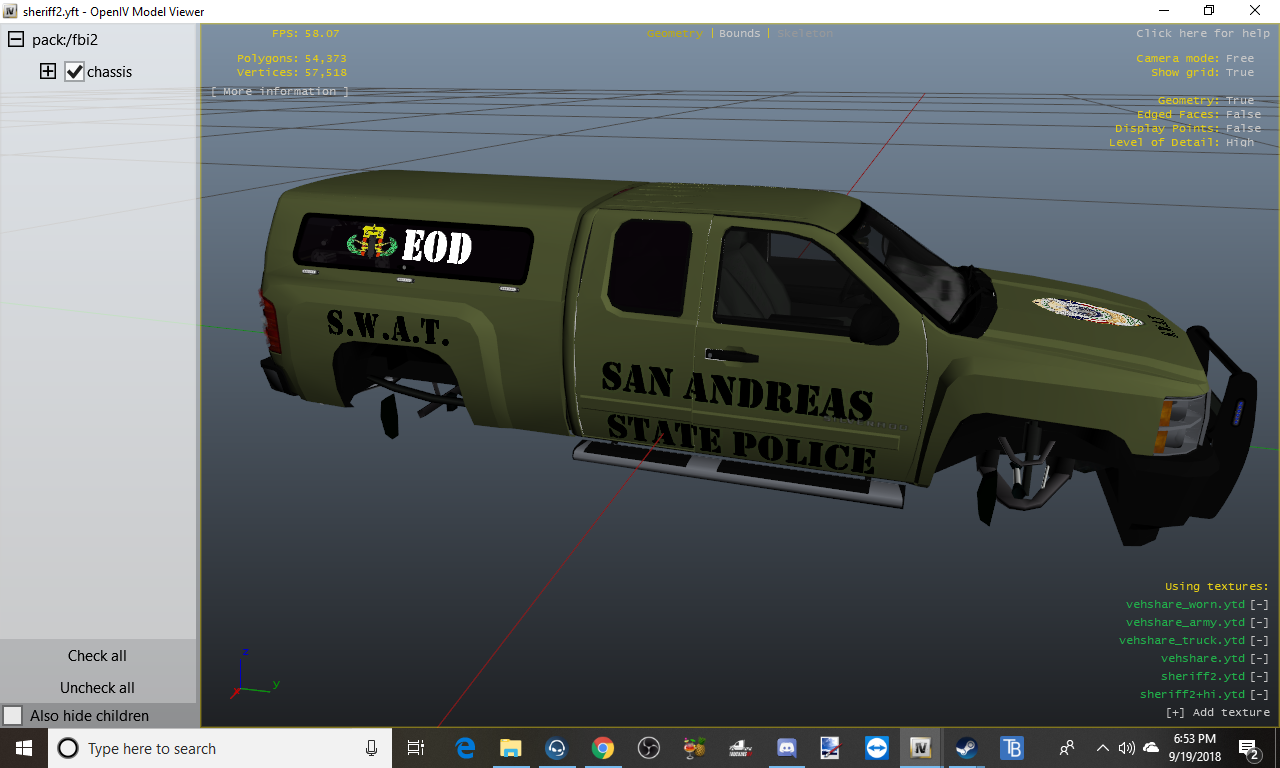Click the FPS readout

click(305, 34)
